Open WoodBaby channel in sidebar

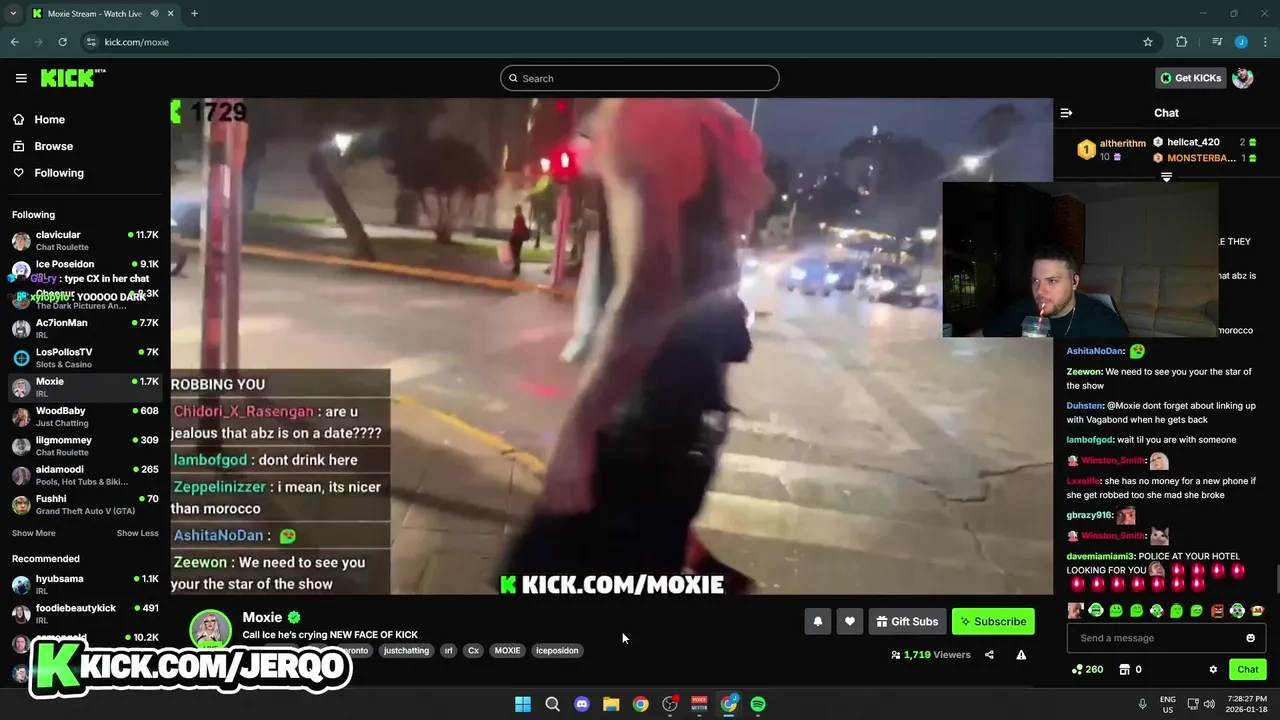coord(85,416)
